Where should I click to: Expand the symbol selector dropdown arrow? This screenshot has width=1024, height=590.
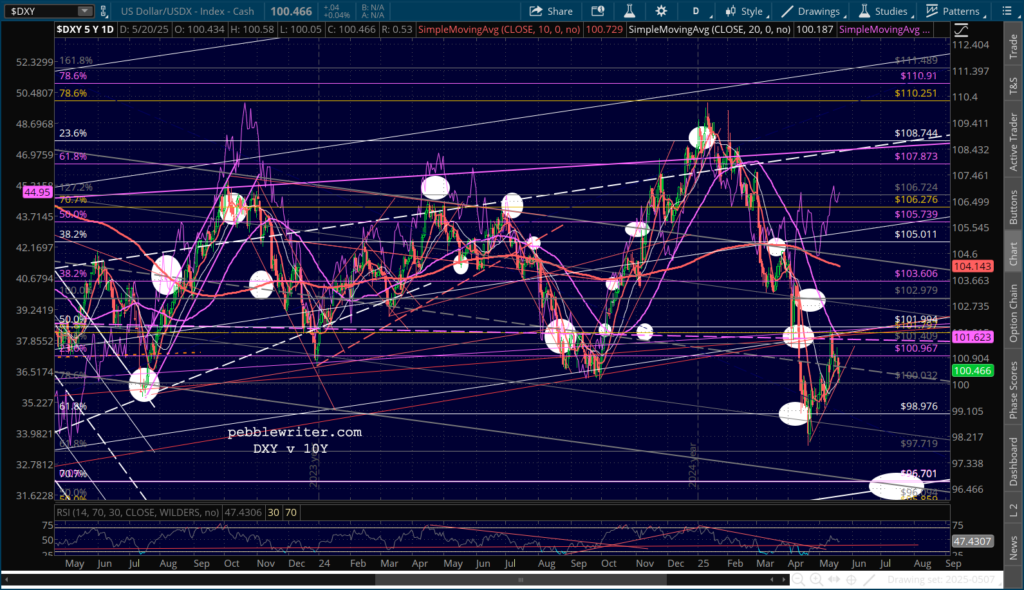[83, 11]
